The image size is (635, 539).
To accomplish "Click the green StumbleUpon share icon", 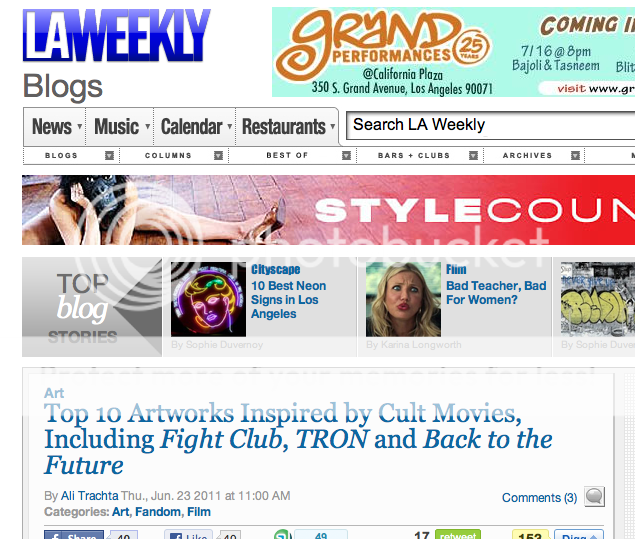I will coord(282,535).
